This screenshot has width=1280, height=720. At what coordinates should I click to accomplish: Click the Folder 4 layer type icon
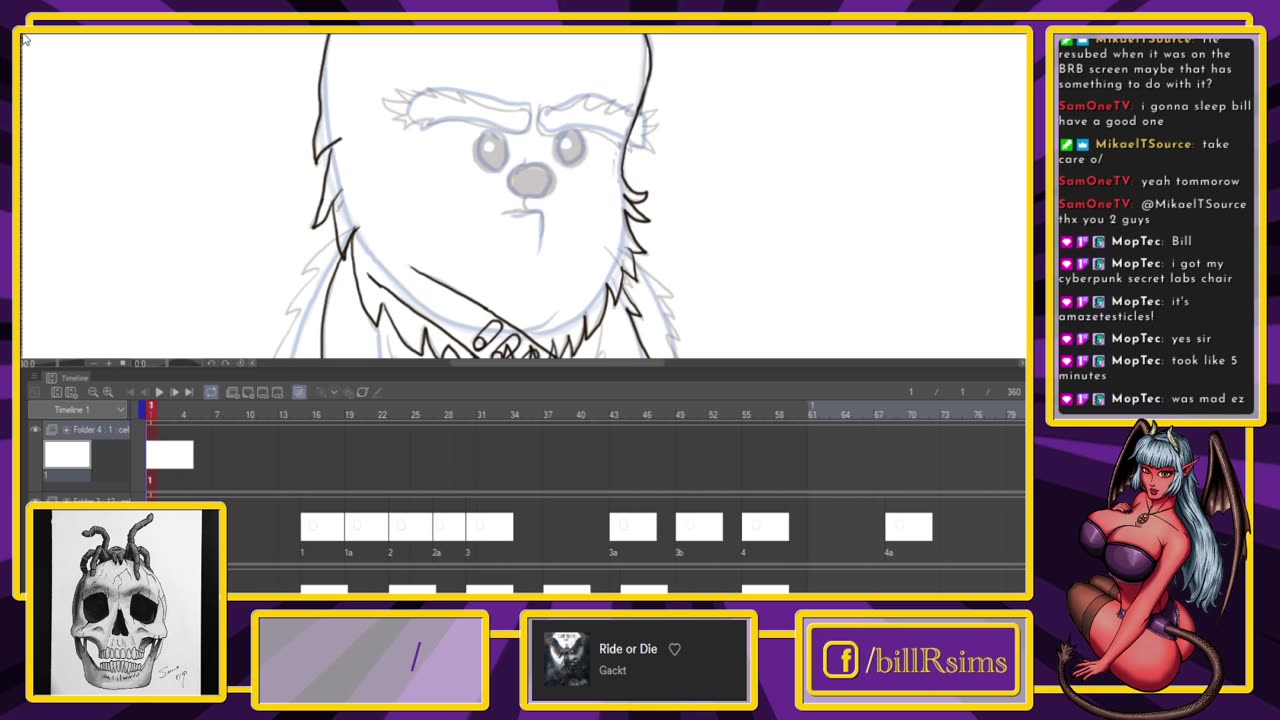(52, 430)
